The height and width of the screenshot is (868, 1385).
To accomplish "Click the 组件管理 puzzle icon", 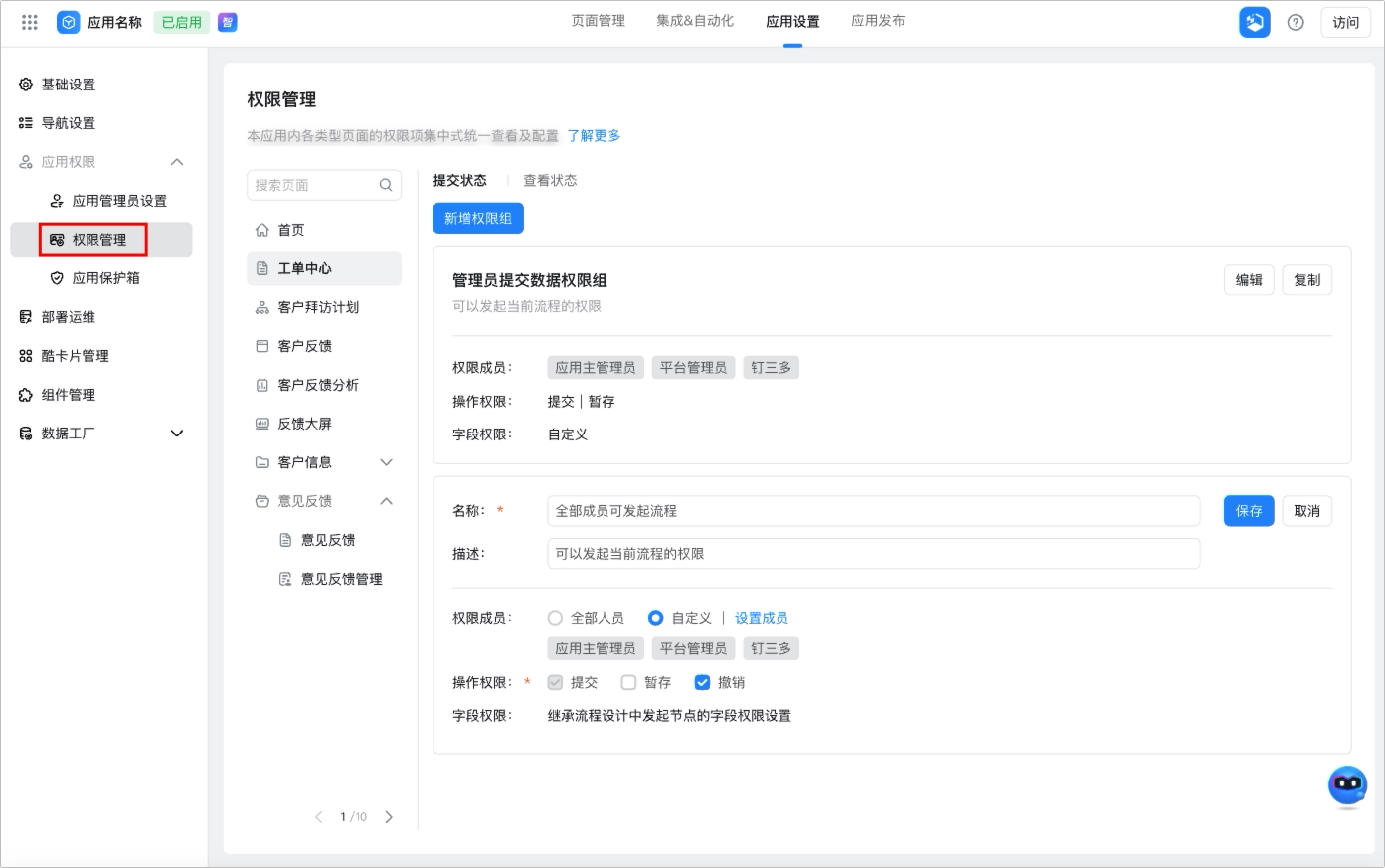I will click(26, 395).
